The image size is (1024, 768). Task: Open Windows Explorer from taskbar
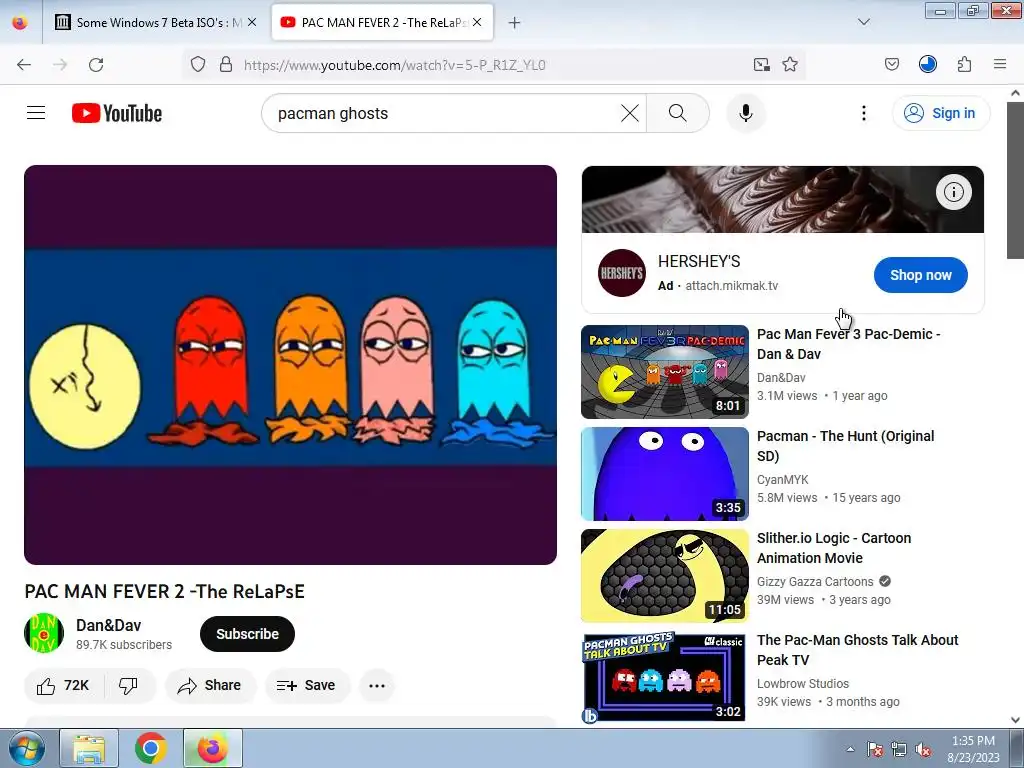89,748
